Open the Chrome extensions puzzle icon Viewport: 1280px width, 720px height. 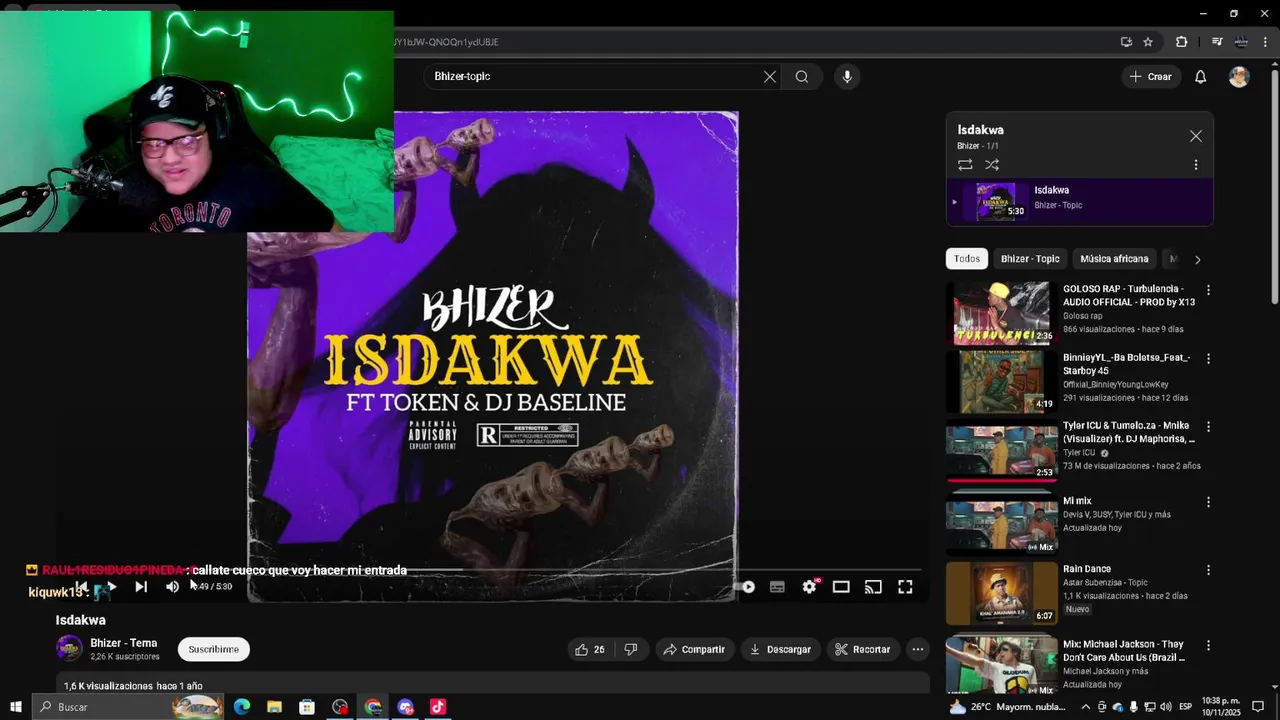(1182, 42)
